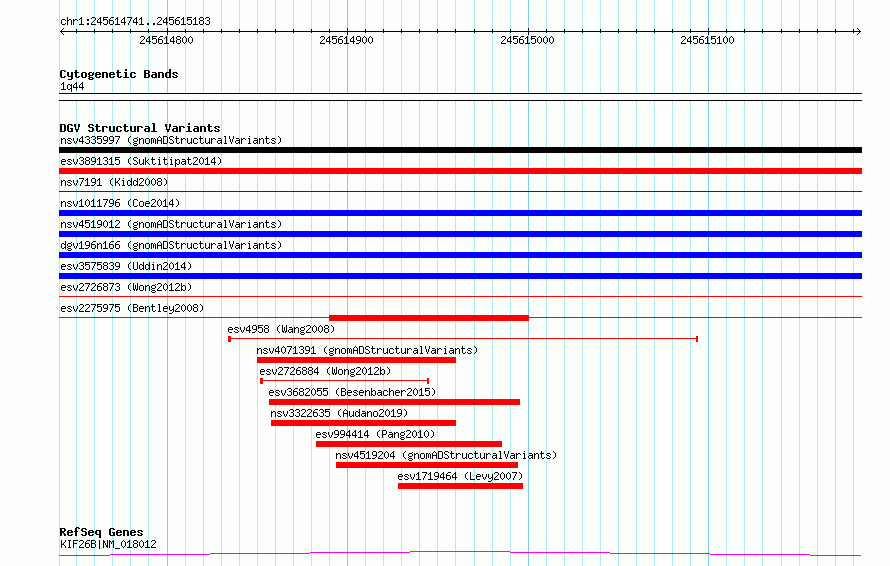
Task: Click the red bar under nsv4071391
Action: [x=356, y=360]
